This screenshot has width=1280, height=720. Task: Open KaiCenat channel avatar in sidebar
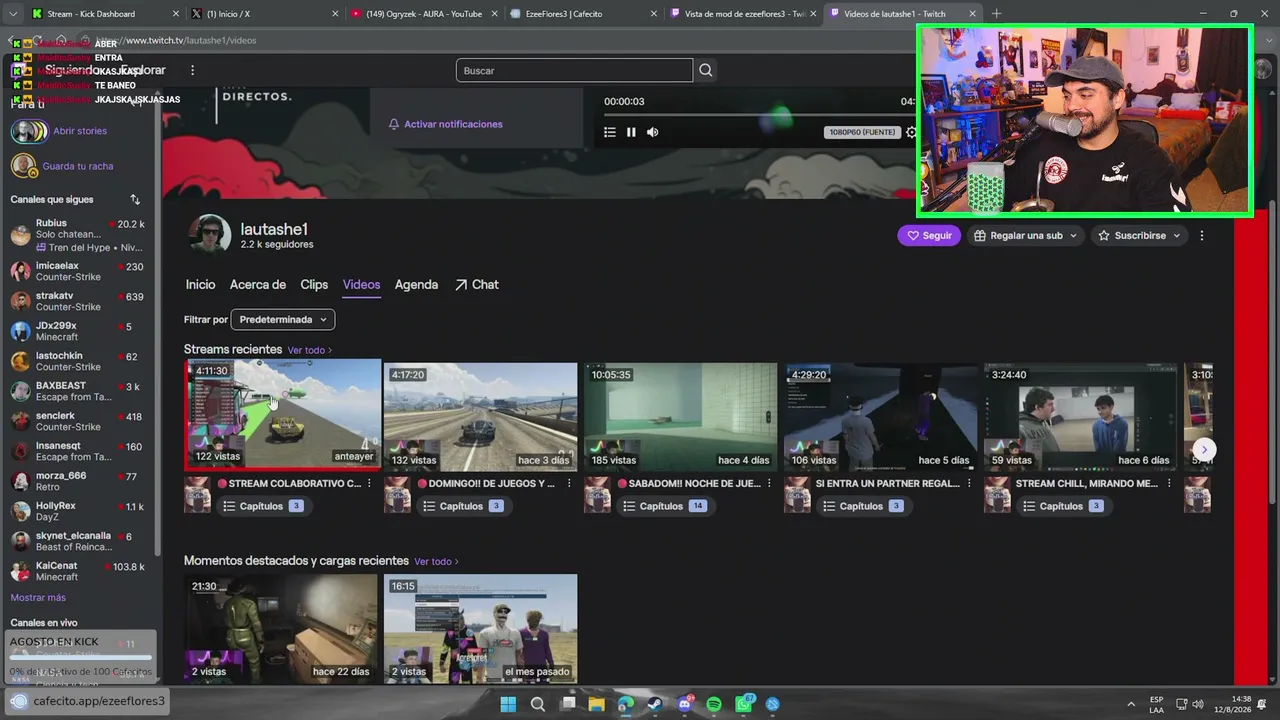coord(21,571)
